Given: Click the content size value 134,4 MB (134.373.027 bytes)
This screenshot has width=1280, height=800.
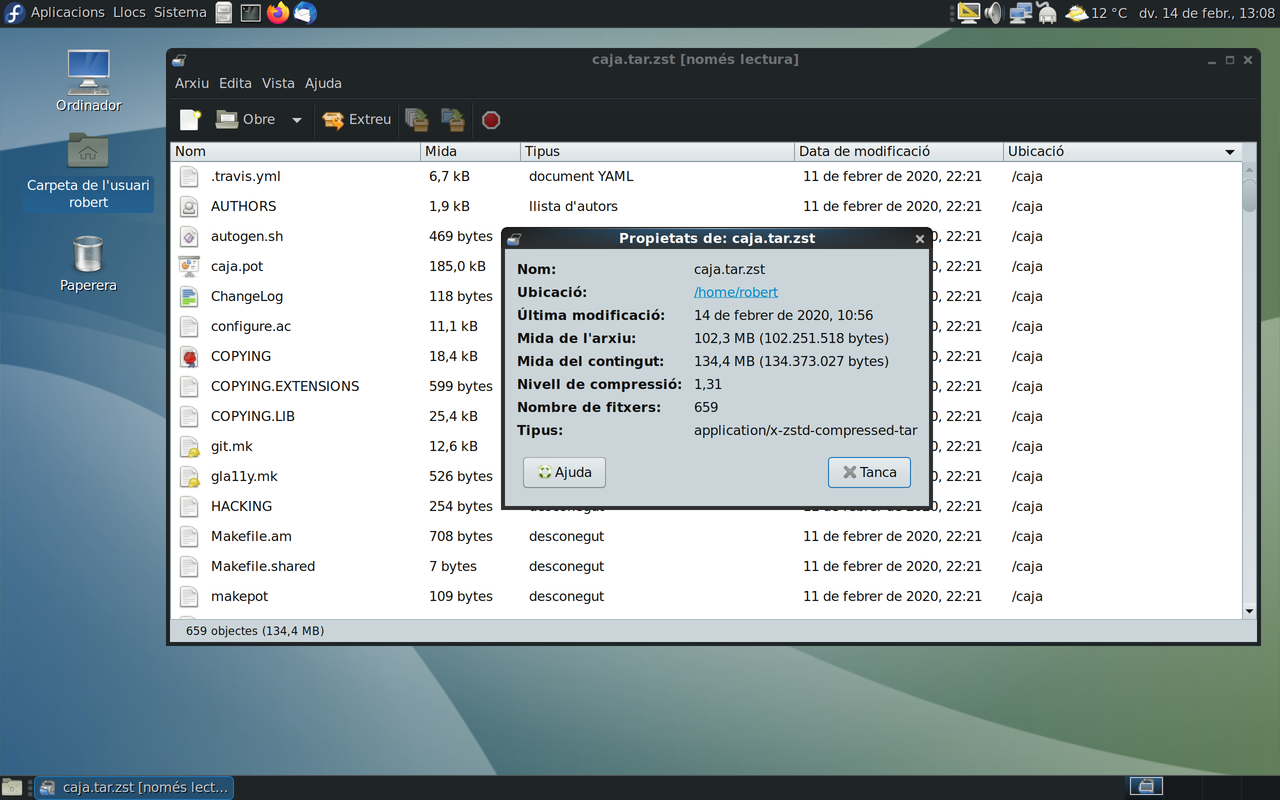Looking at the screenshot, I should pyautogui.click(x=791, y=361).
